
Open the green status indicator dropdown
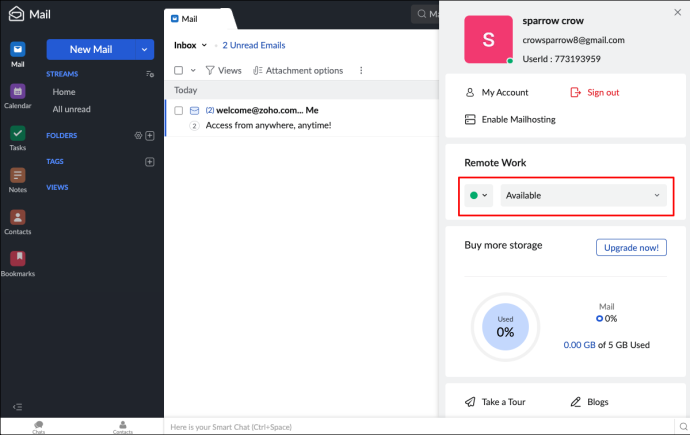(478, 195)
